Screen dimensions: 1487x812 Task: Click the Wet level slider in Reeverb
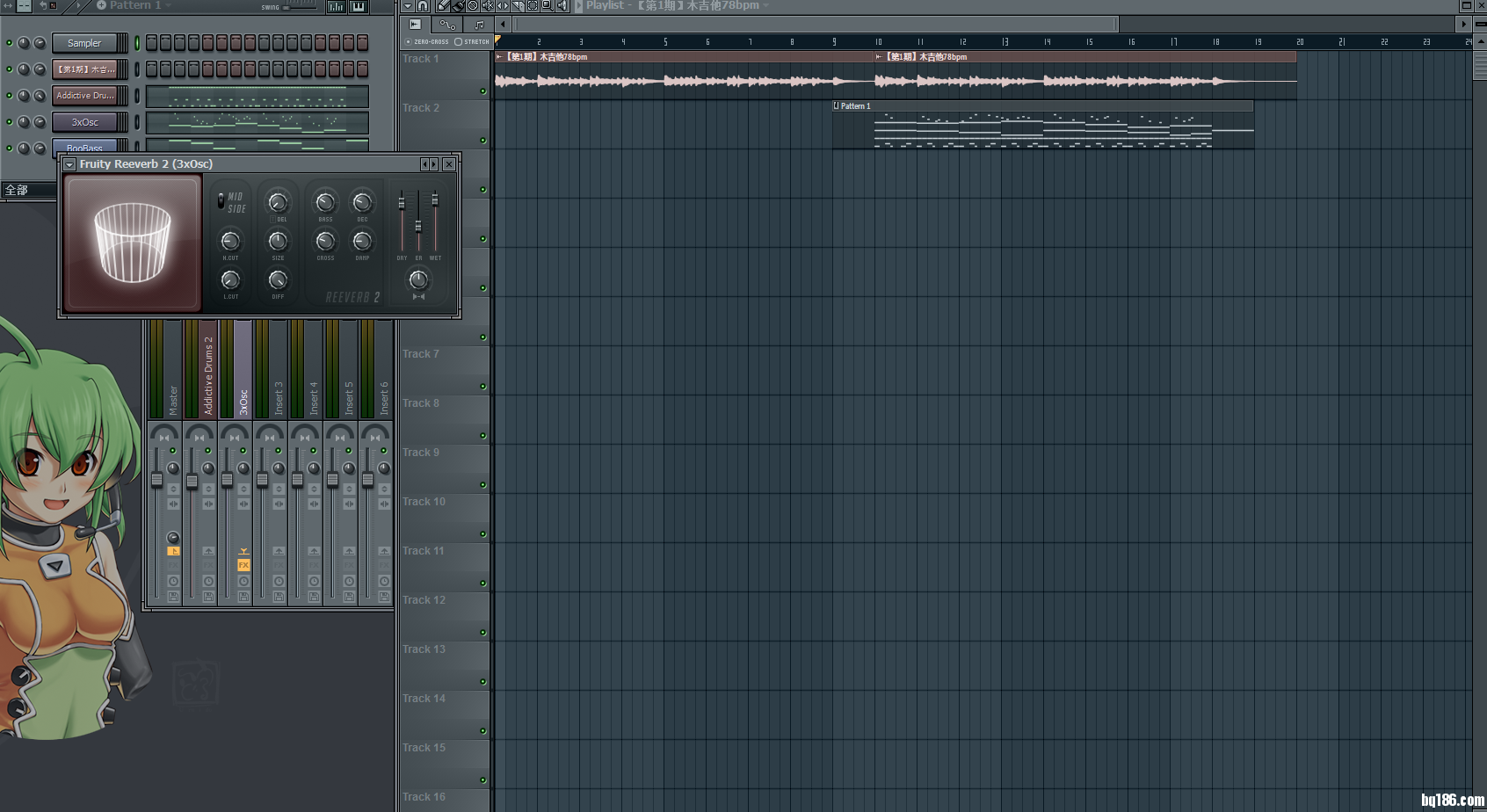coord(435,201)
